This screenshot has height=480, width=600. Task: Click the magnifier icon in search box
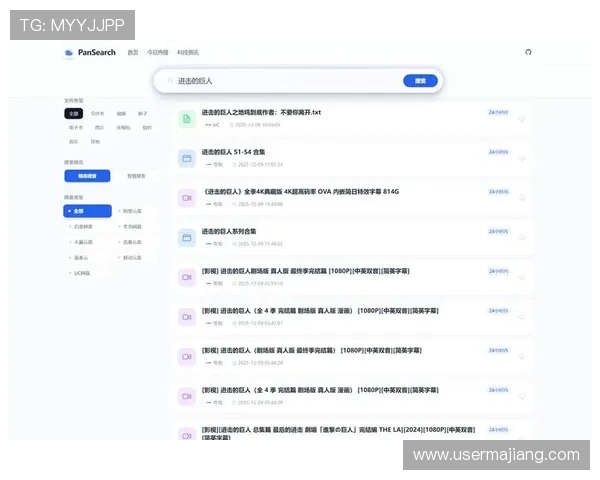(170, 81)
